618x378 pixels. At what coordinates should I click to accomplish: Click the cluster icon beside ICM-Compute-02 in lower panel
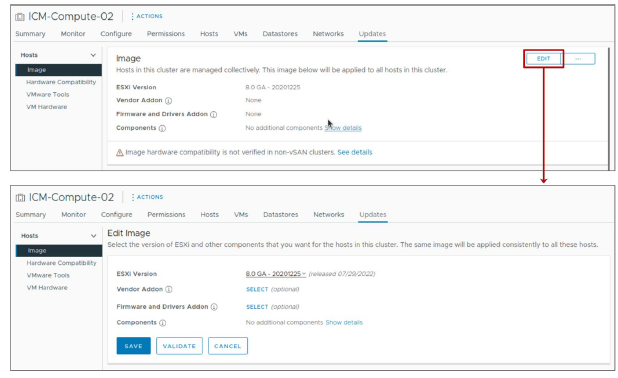click(20, 197)
